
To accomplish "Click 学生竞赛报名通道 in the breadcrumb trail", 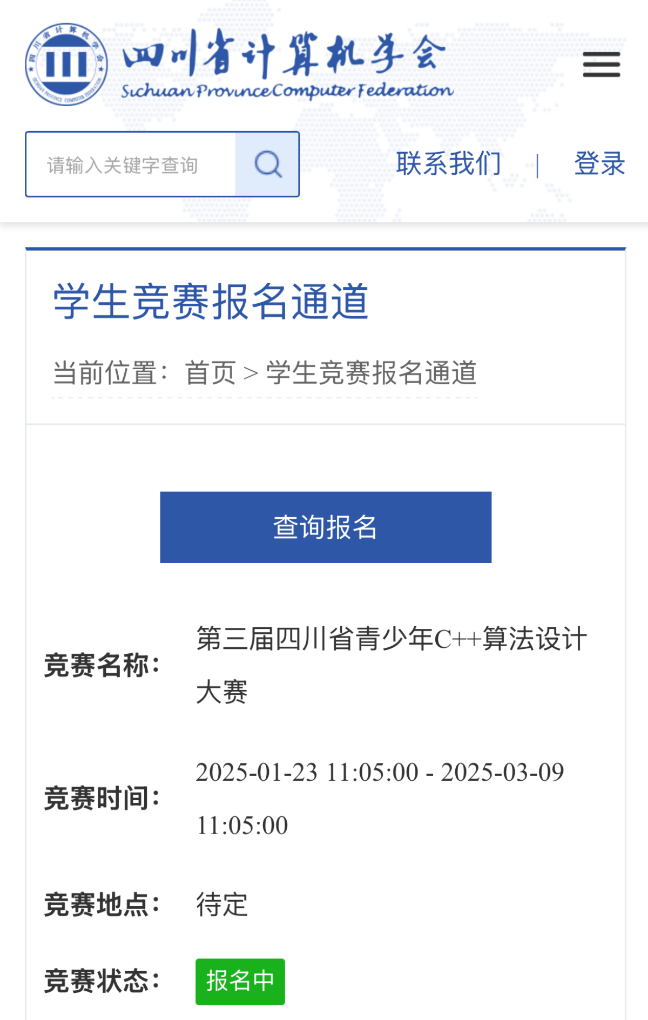I will [x=371, y=373].
